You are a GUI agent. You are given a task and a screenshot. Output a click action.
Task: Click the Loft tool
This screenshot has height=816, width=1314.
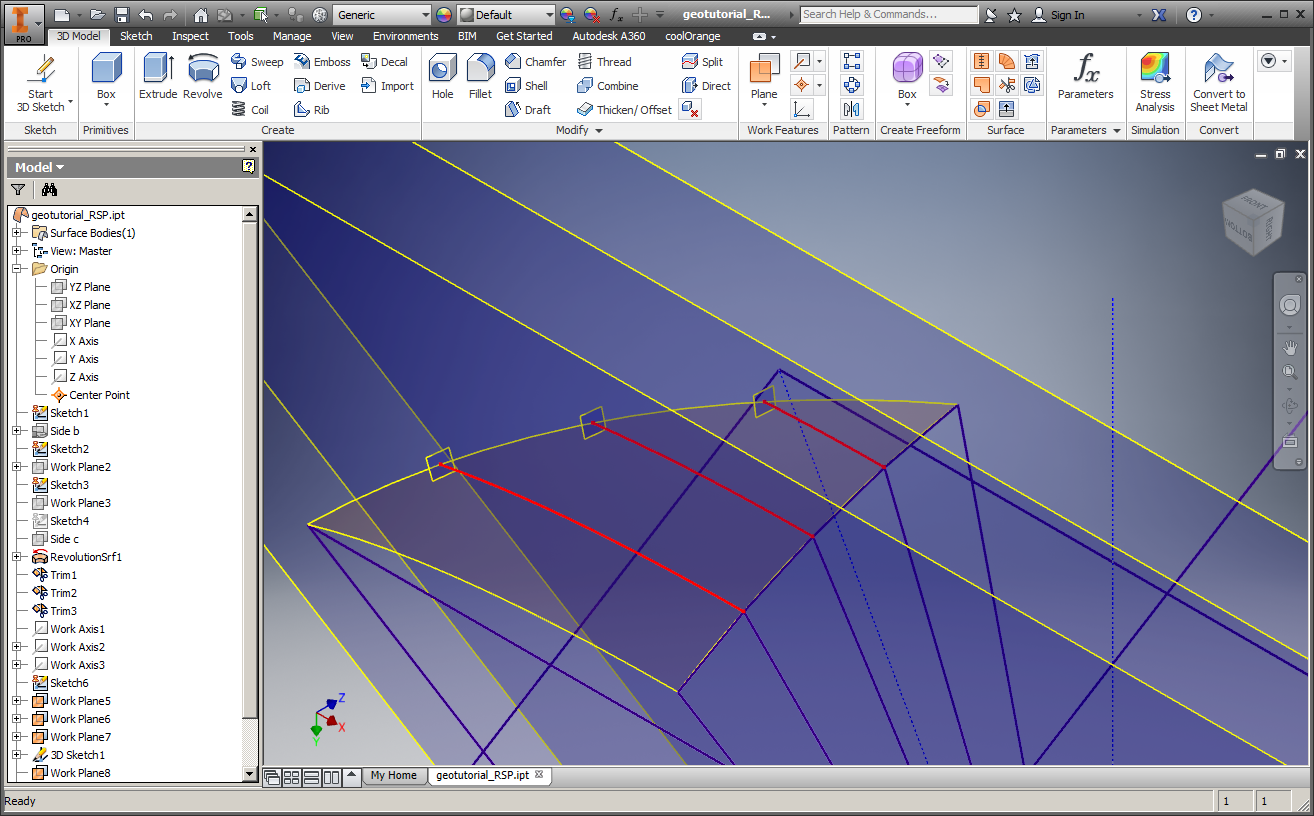(x=251, y=86)
